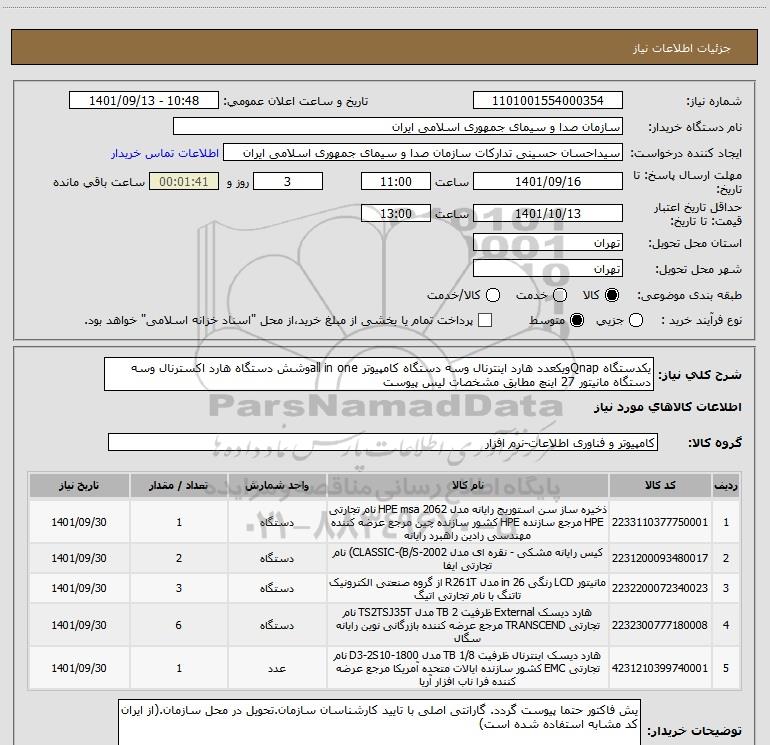Image resolution: width=770 pixels, height=745 pixels.
Task: Click the need number field 1101001554000354
Action: [x=548, y=101]
